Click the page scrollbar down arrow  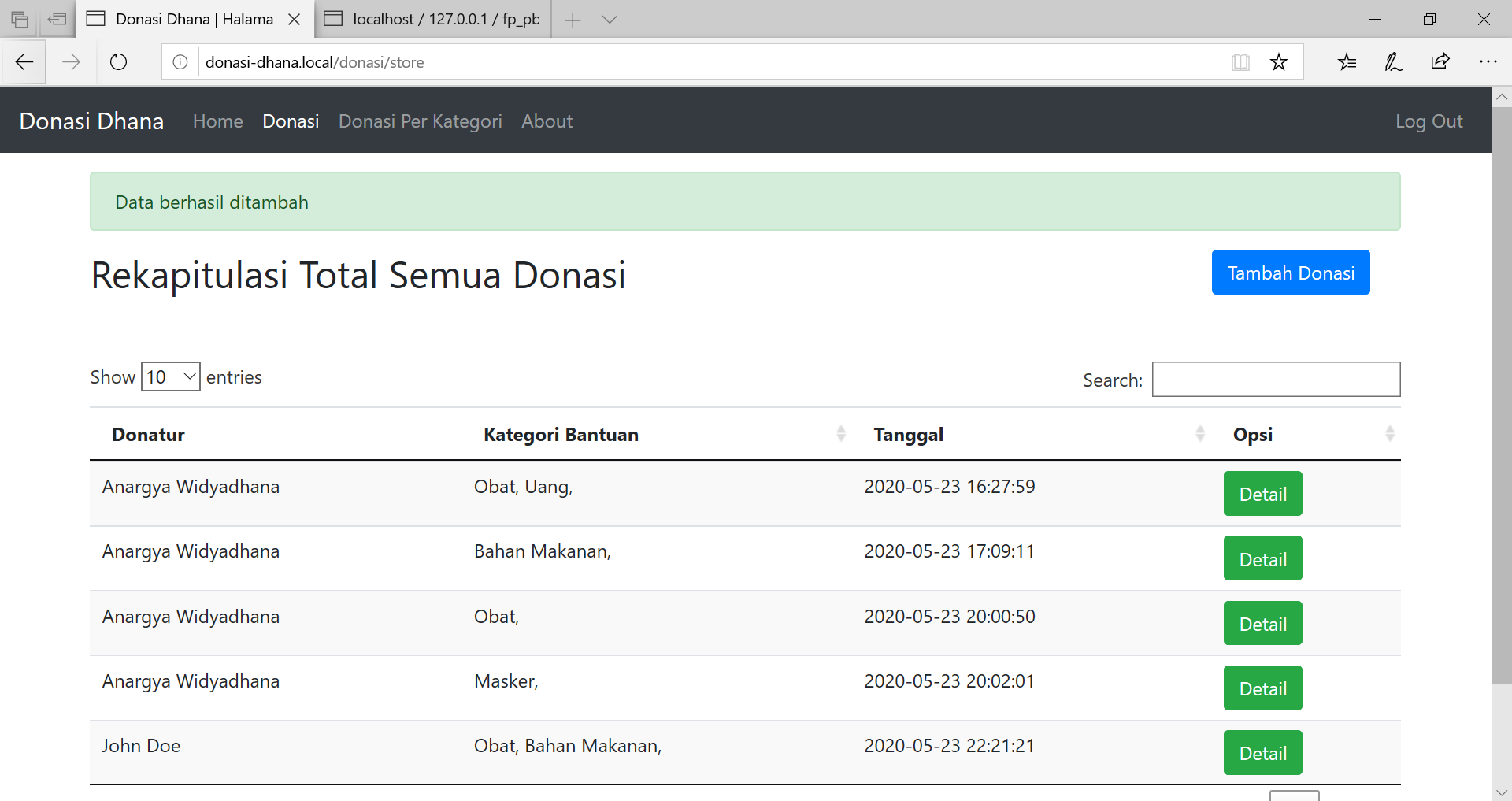[1502, 791]
